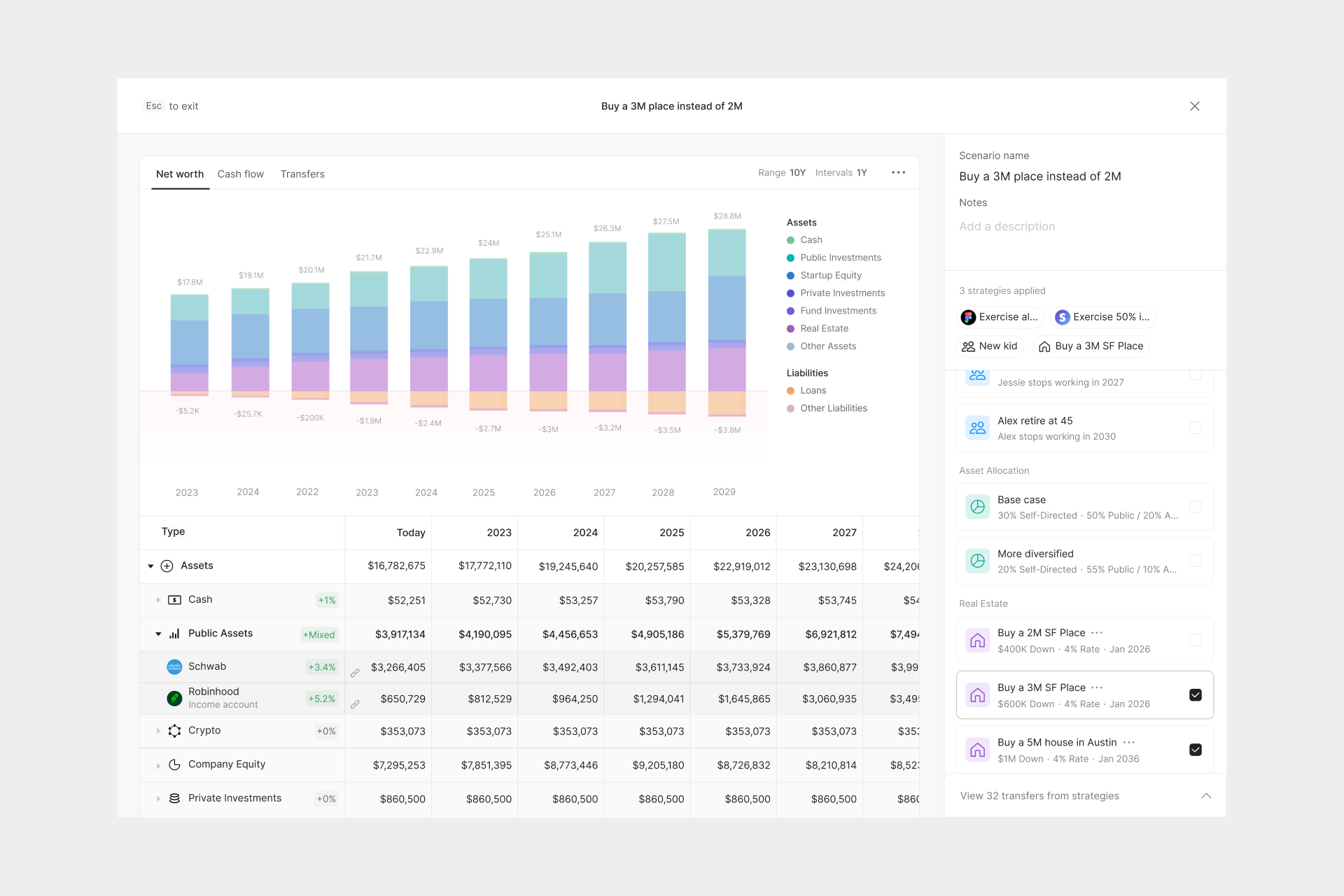Screen dimensions: 1344x896
Task: Click the Real Estate legend entry
Action: [818, 328]
